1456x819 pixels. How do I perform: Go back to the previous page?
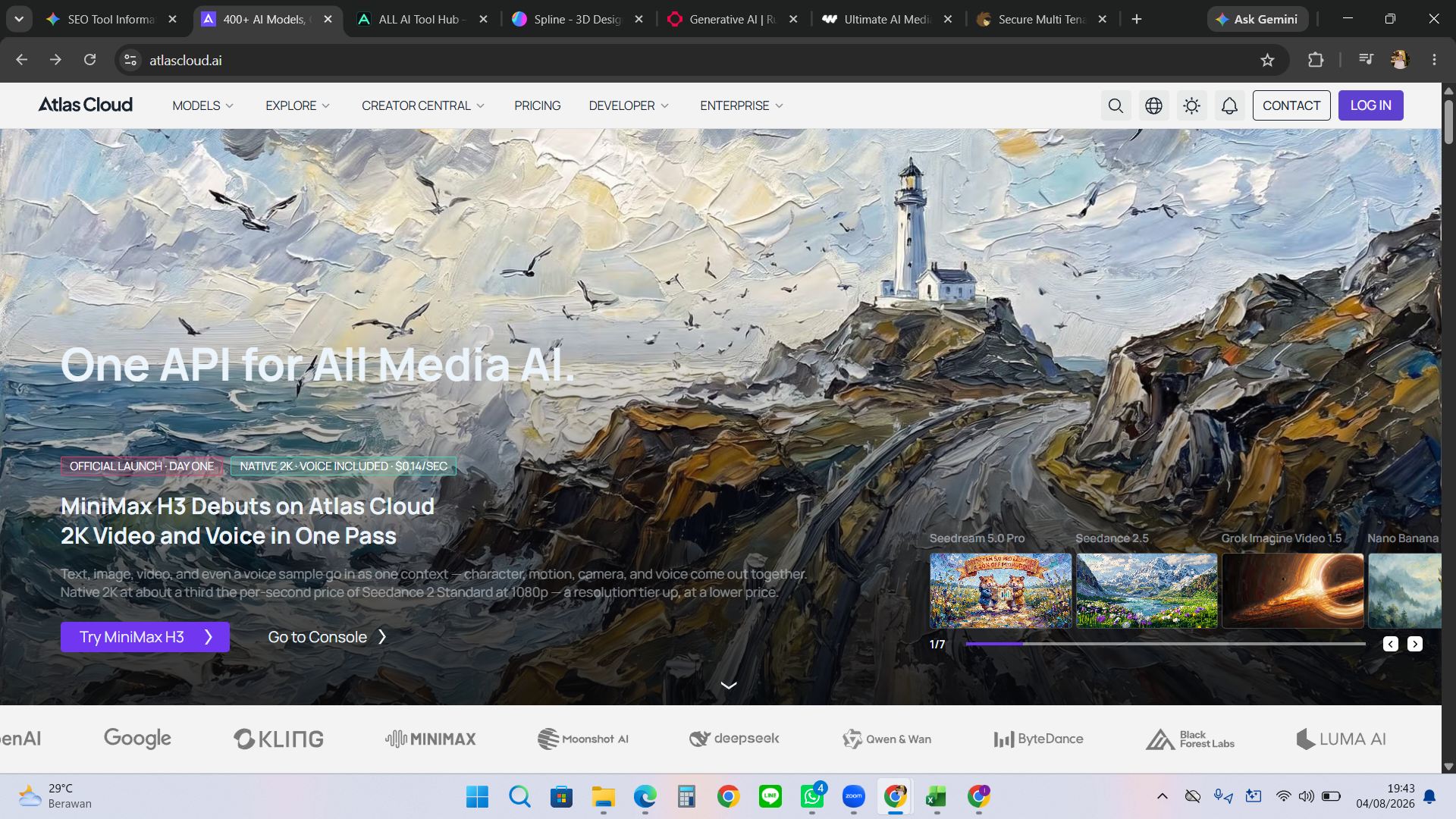(x=21, y=59)
